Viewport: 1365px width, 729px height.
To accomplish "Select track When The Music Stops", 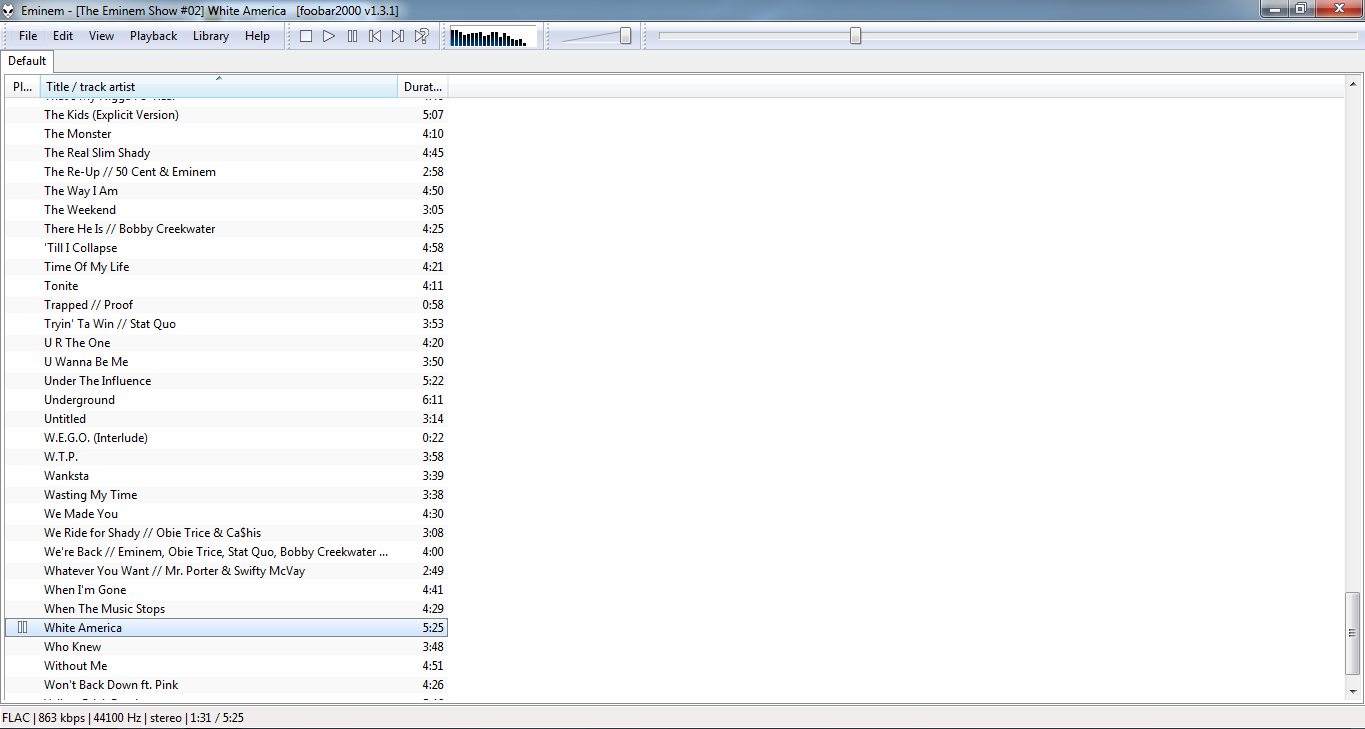I will tap(226, 609).
